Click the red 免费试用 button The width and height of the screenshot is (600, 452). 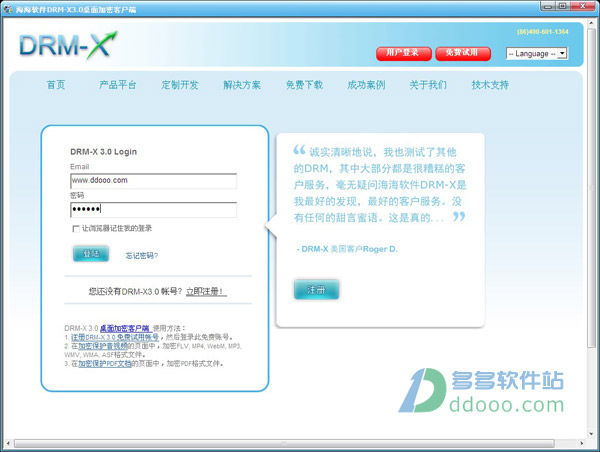tap(463, 54)
